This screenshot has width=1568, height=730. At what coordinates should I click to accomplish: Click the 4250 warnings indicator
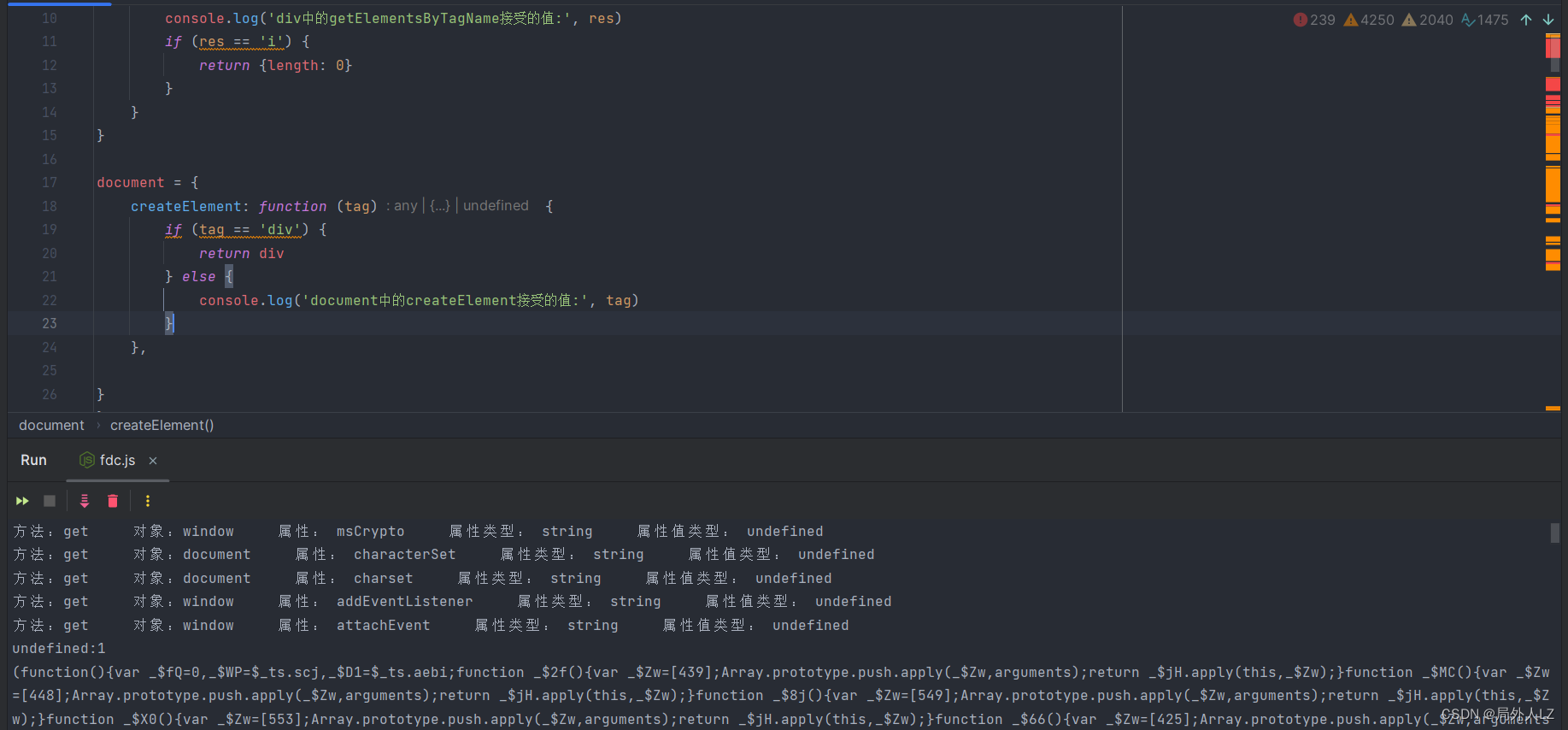[x=1369, y=20]
